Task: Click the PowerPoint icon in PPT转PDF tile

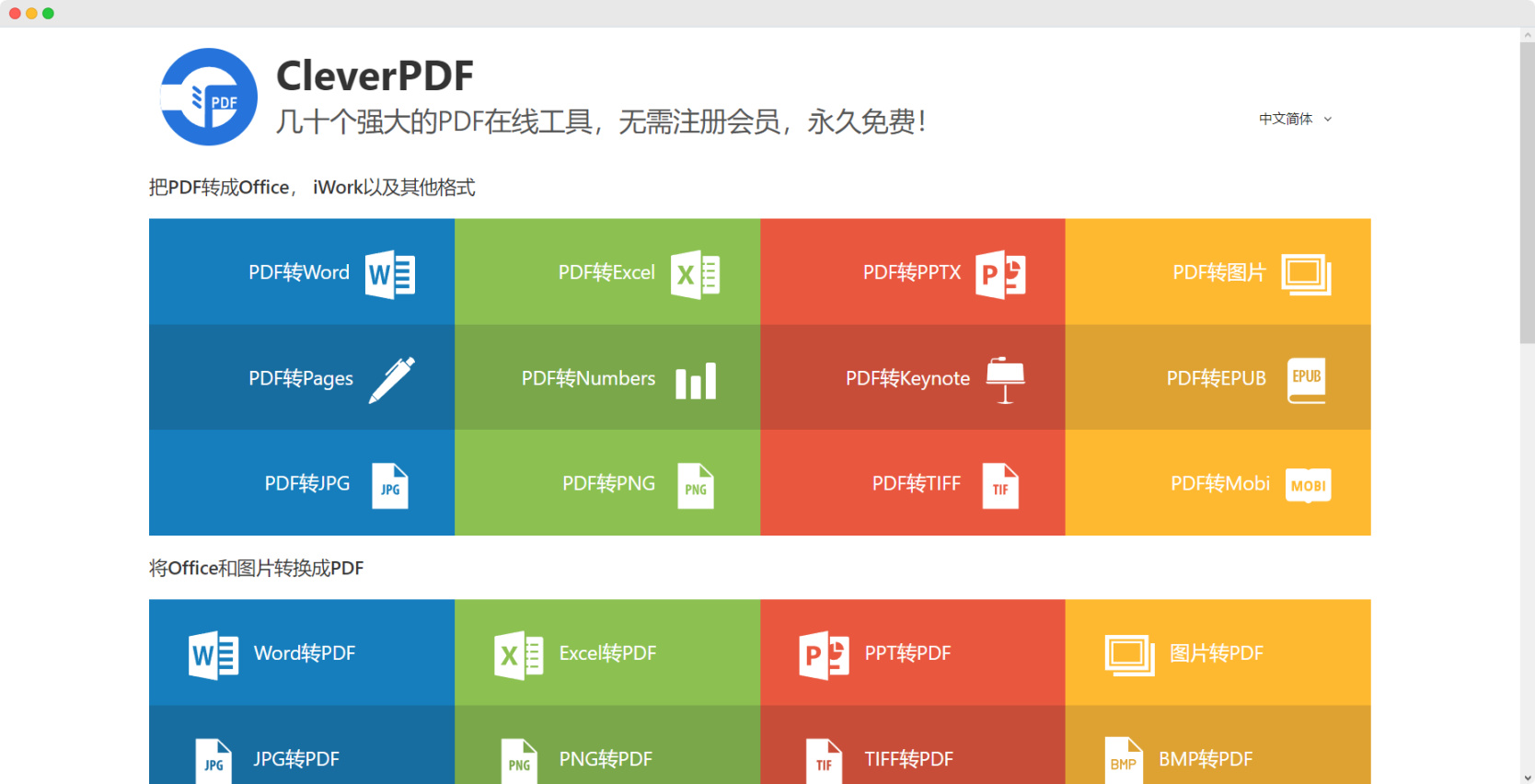Action: click(825, 655)
